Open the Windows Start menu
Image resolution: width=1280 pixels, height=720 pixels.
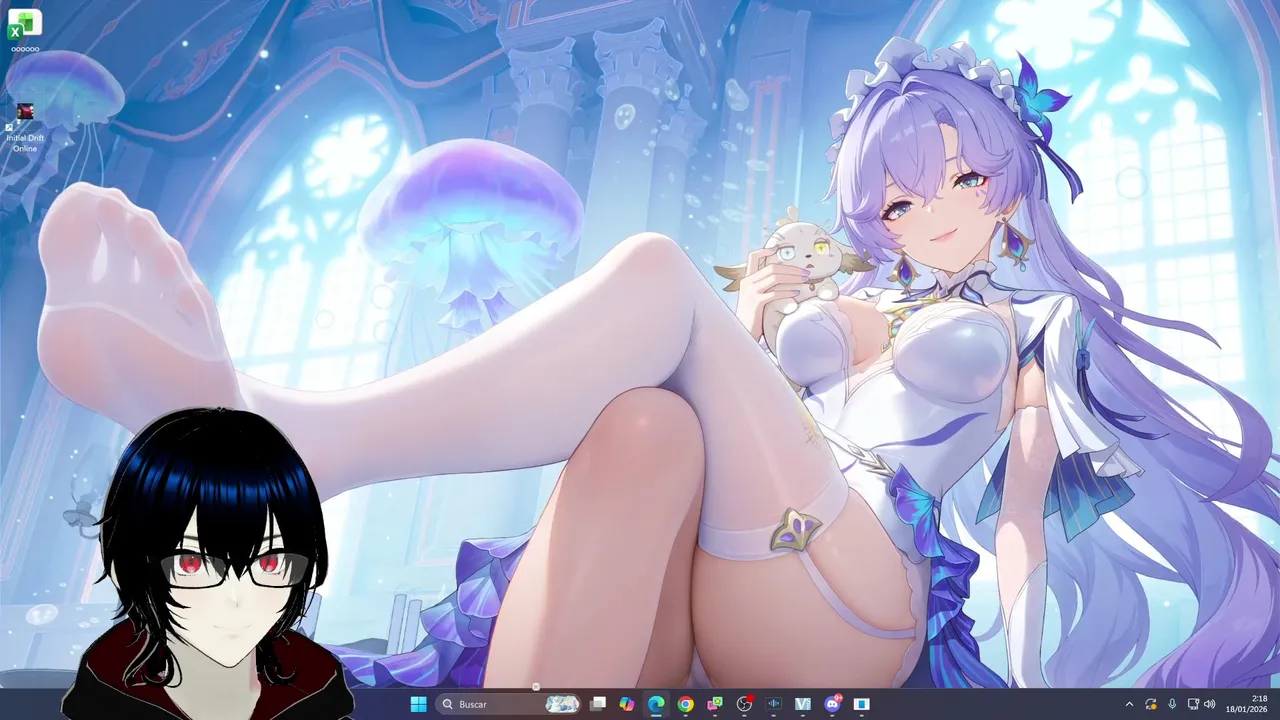418,704
